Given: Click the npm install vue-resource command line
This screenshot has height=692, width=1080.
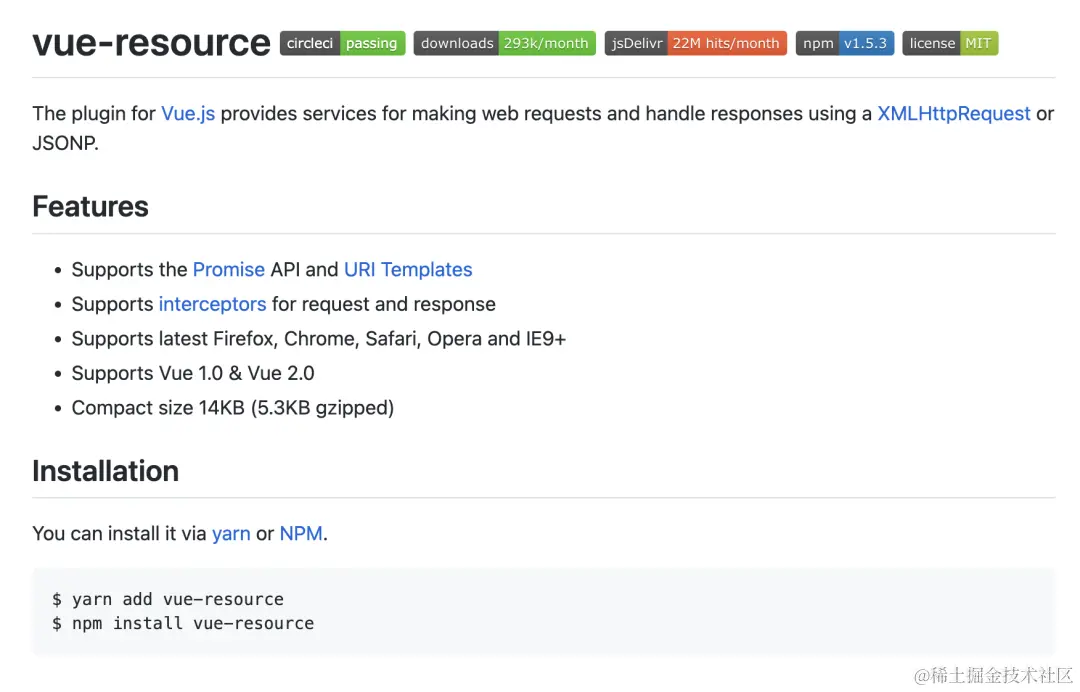Looking at the screenshot, I should point(183,624).
